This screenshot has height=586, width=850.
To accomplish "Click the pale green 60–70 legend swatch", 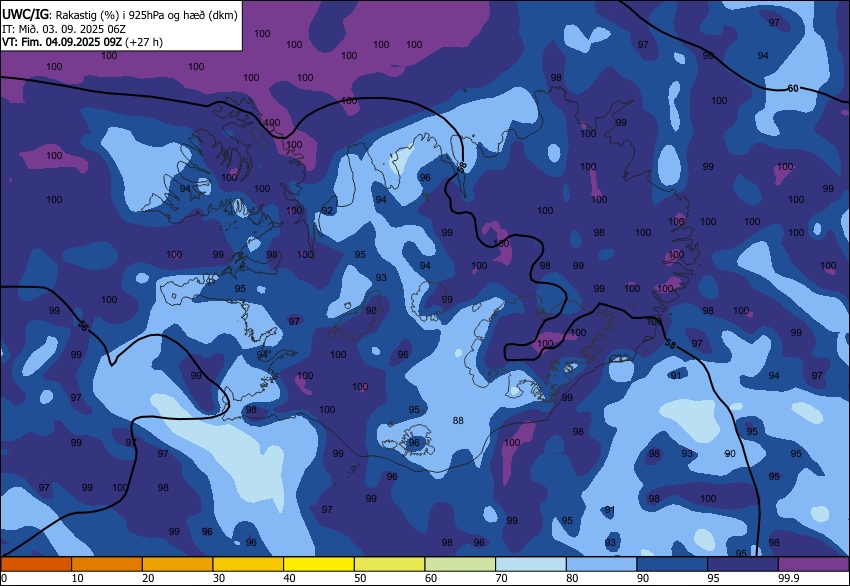I will pyautogui.click(x=460, y=564).
